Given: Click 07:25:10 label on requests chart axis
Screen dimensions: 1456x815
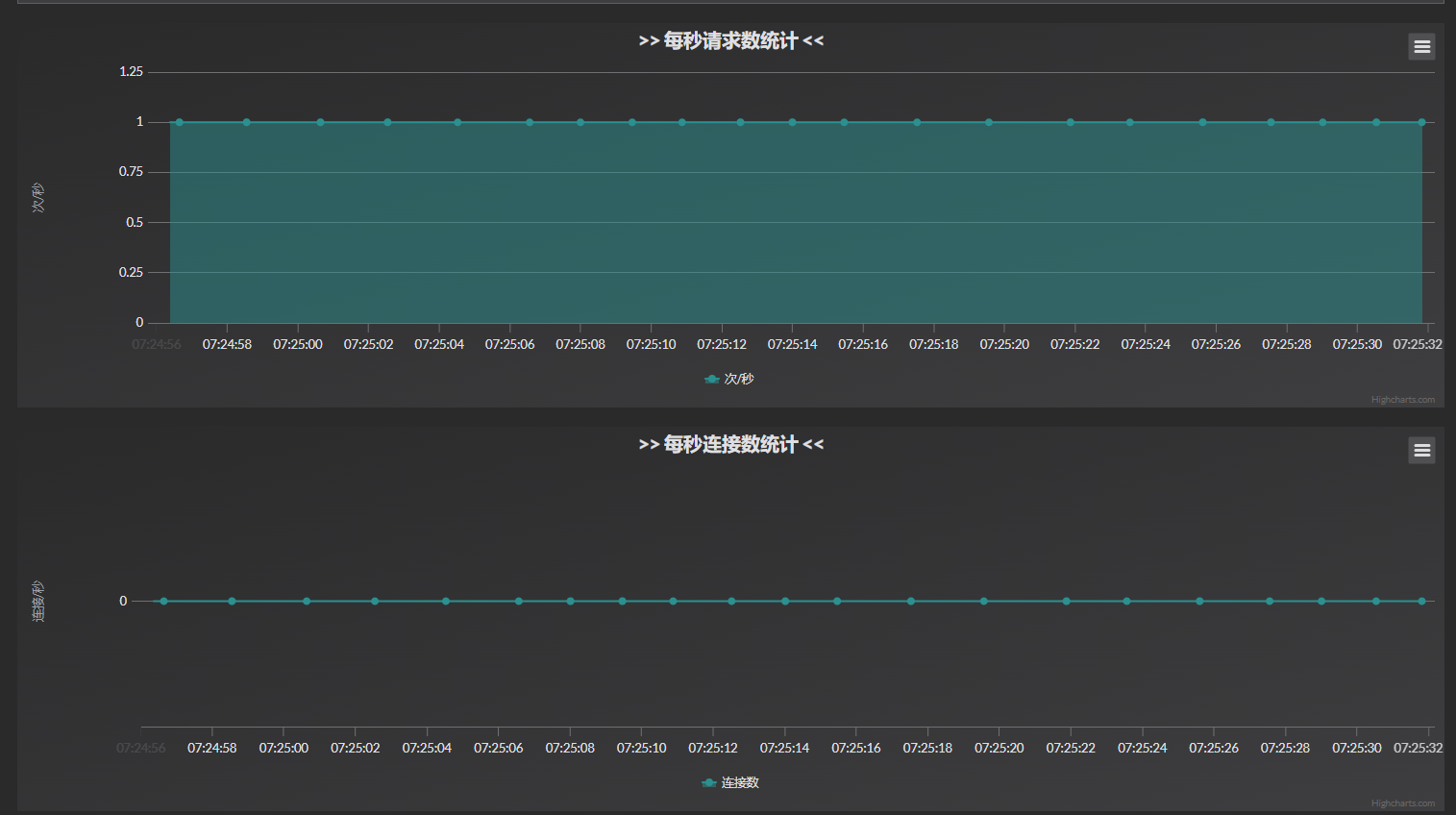Looking at the screenshot, I should (x=651, y=344).
